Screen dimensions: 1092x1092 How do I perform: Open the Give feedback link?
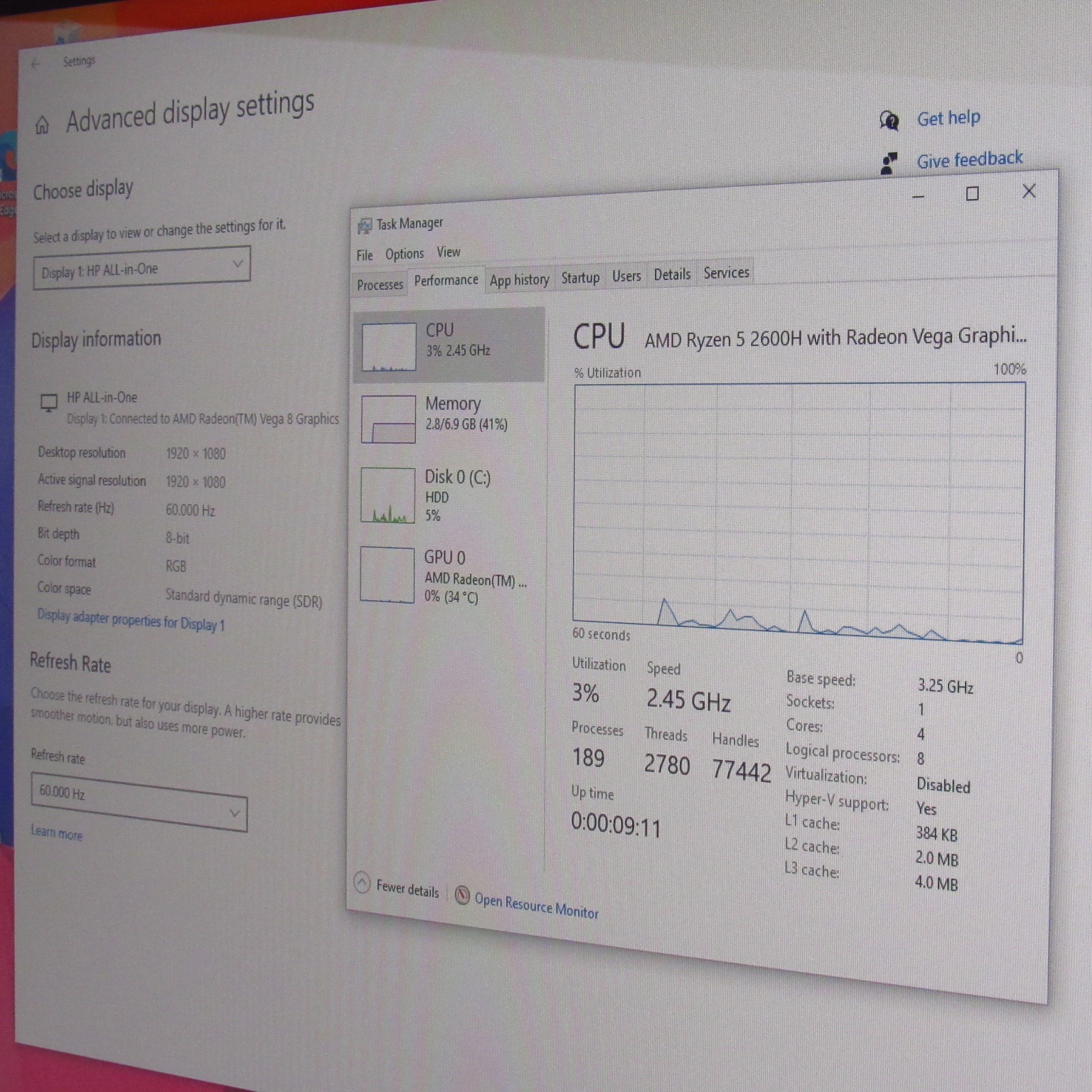coord(970,159)
